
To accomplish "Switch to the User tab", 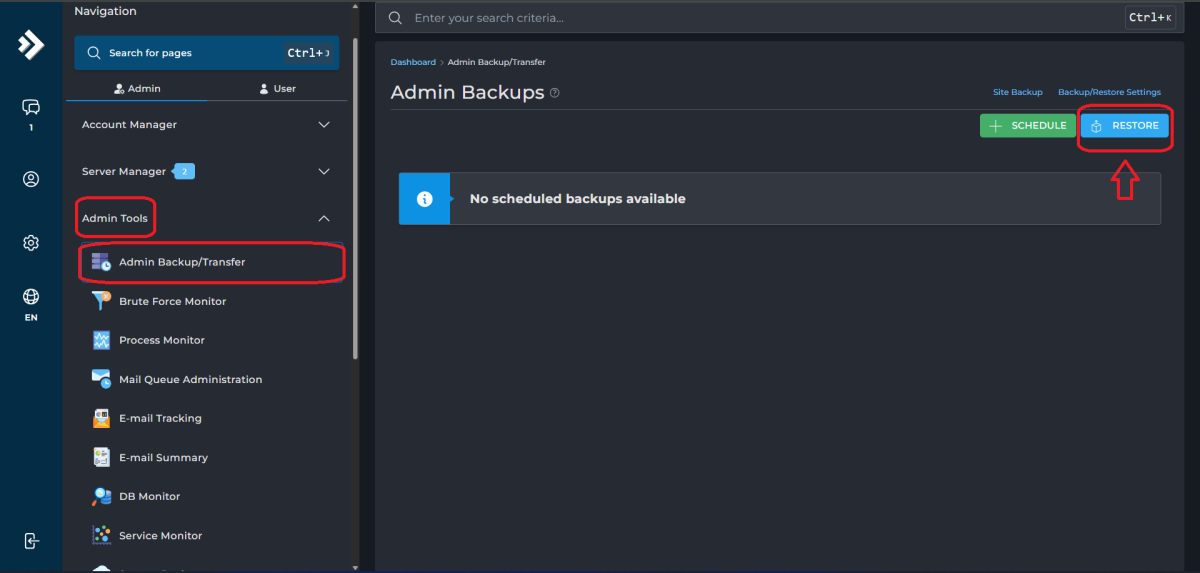I will (x=277, y=89).
